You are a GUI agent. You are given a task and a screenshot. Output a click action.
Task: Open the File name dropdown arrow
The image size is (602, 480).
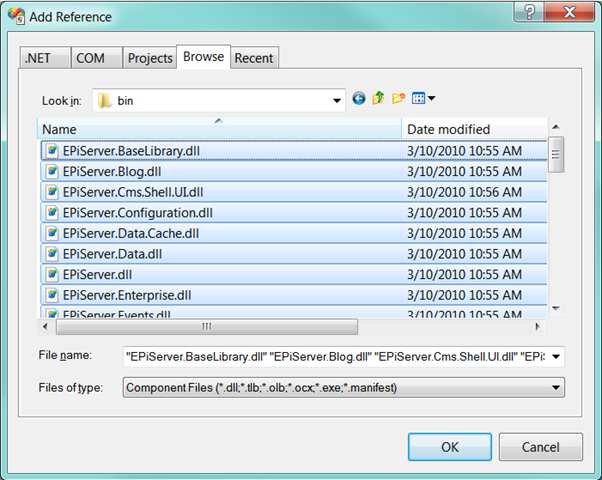coord(557,357)
